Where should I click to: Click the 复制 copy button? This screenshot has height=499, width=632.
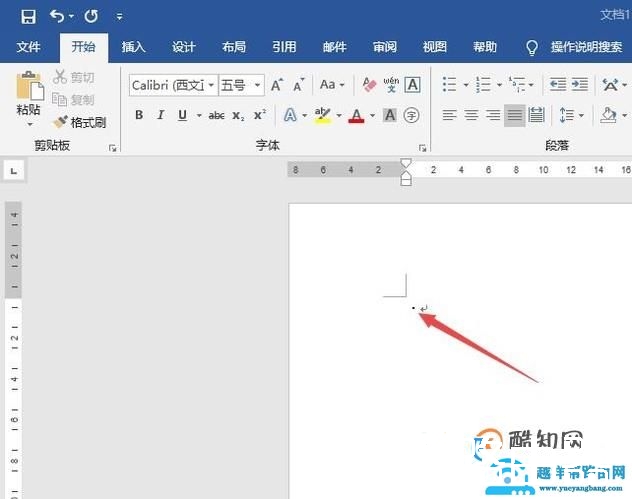pos(74,100)
